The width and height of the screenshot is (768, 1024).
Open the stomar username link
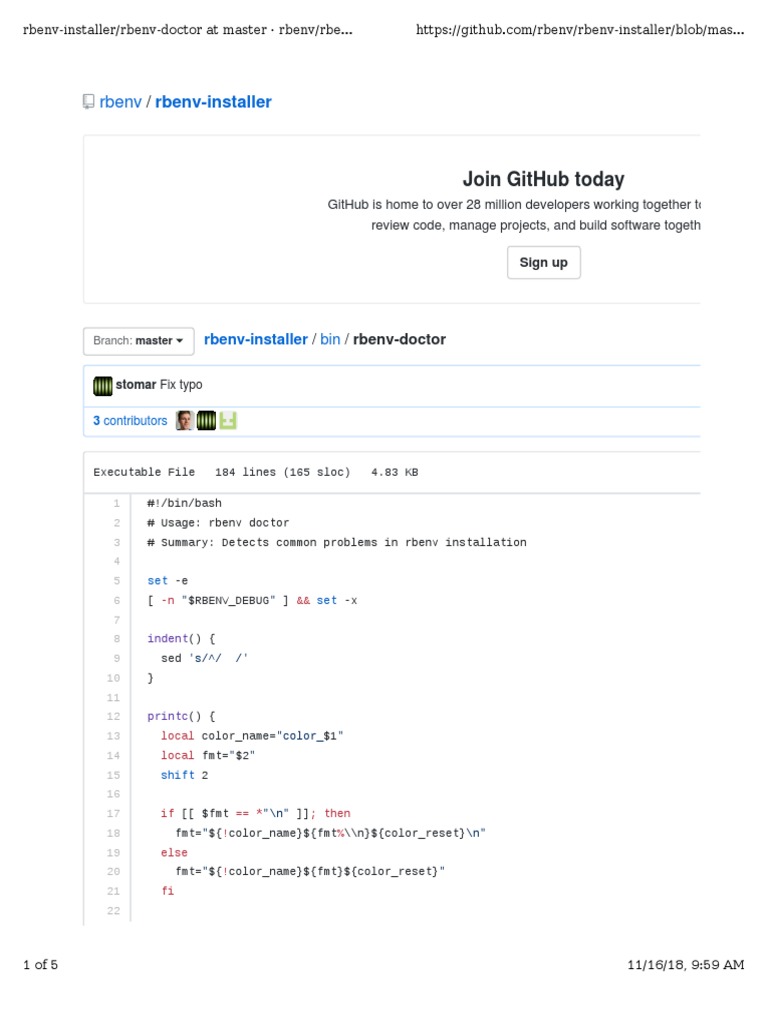[x=136, y=385]
